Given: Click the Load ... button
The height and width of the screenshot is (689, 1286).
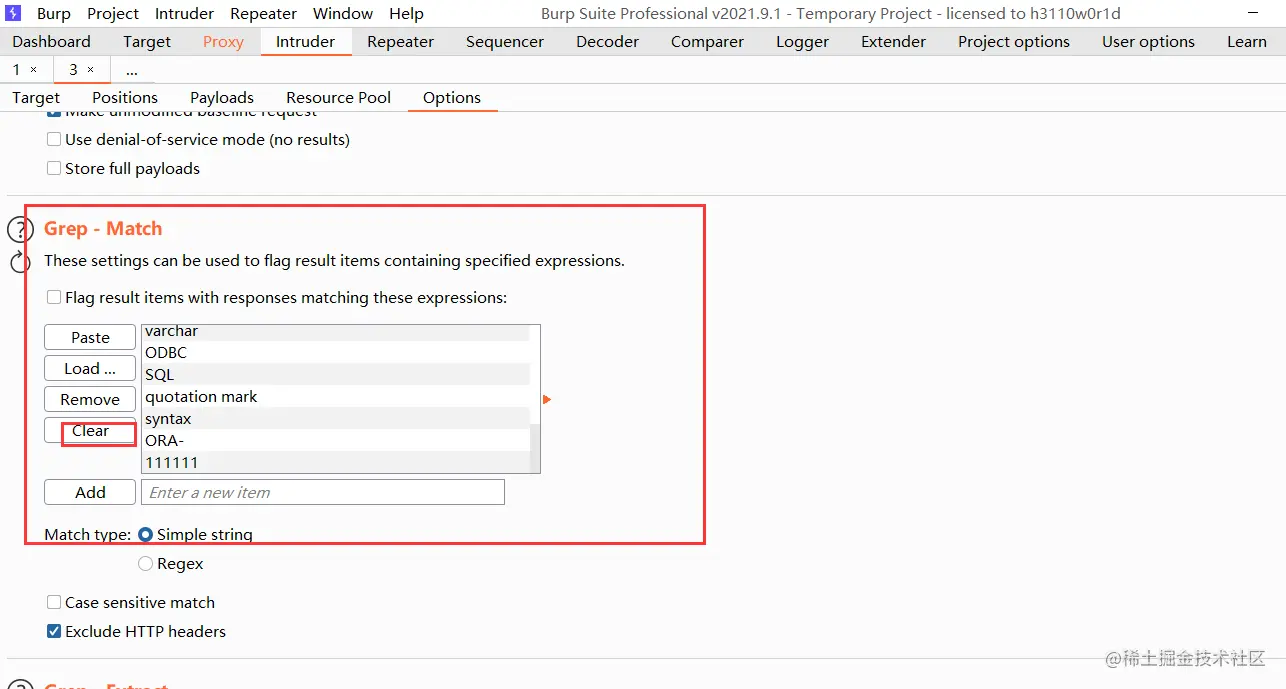Looking at the screenshot, I should pyautogui.click(x=90, y=369).
